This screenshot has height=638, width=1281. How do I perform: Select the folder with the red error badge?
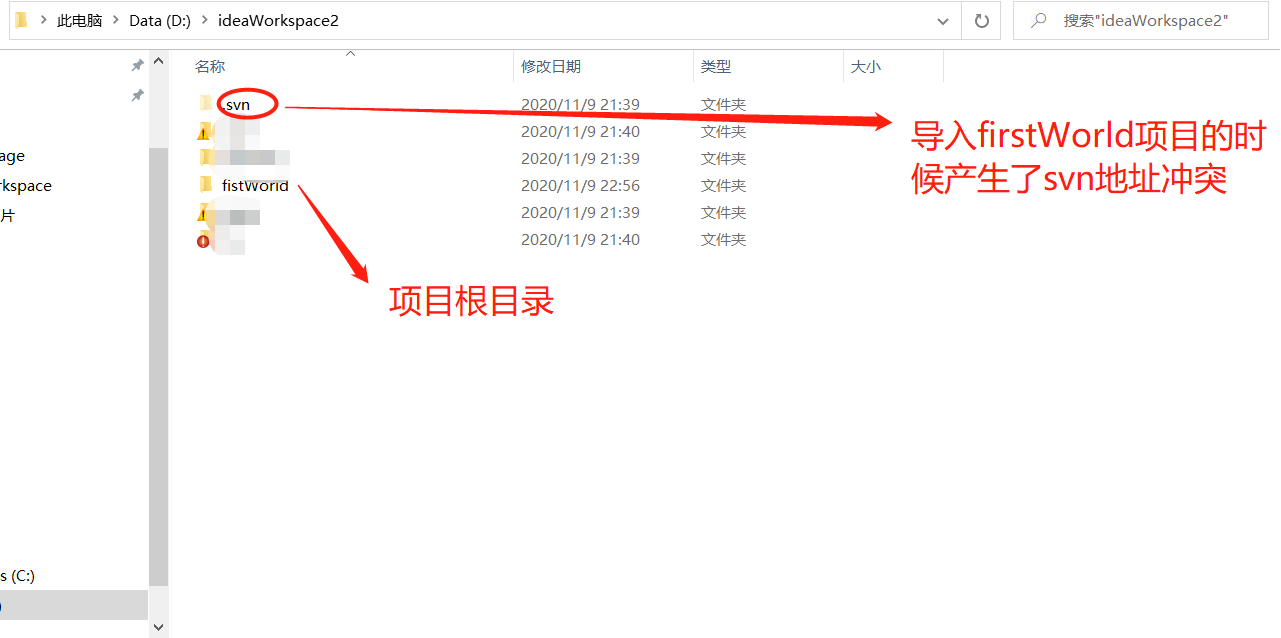(230, 239)
